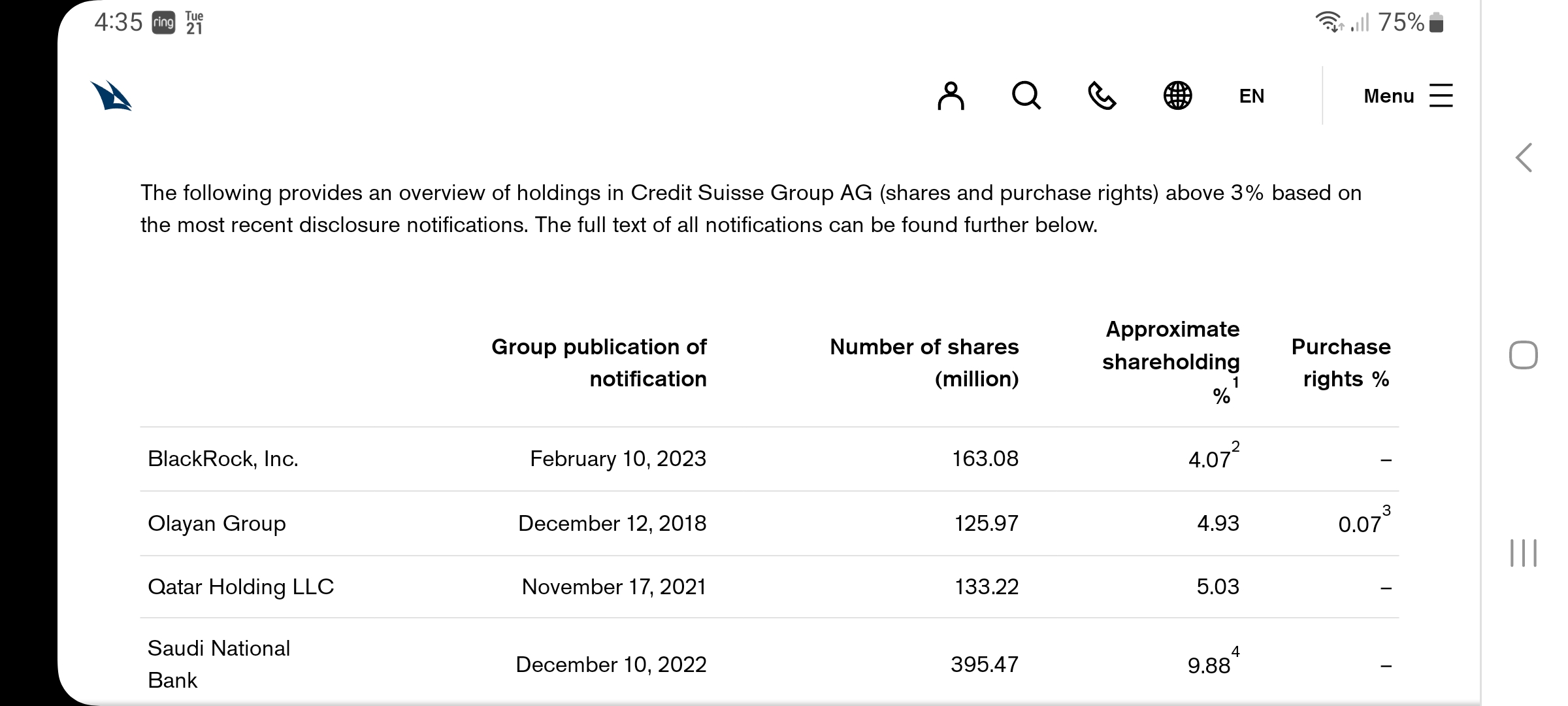This screenshot has width=1568, height=706.
Task: Select the Olayan Group row name
Action: click(x=217, y=524)
